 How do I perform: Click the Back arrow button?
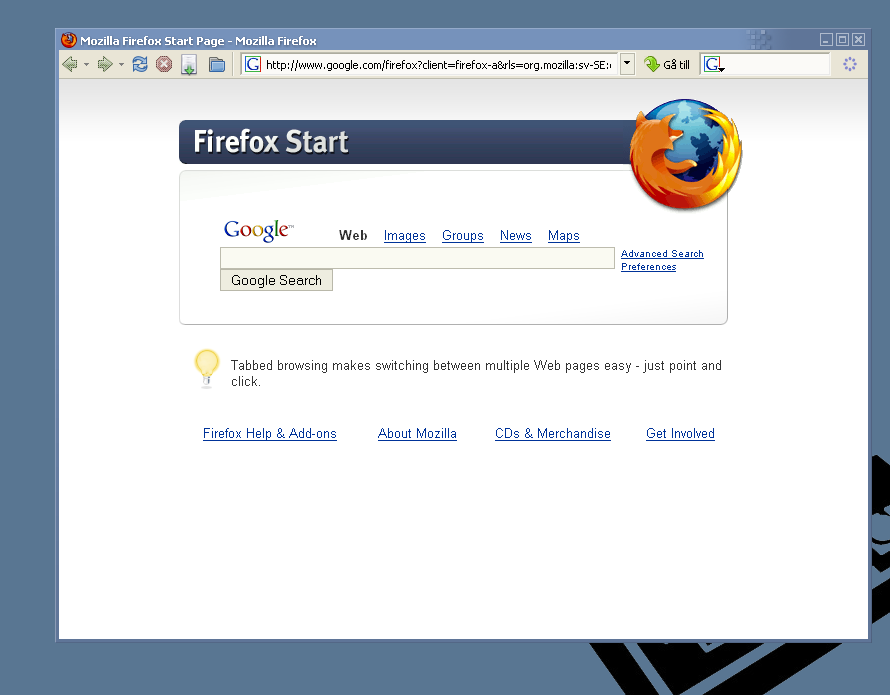coord(70,64)
